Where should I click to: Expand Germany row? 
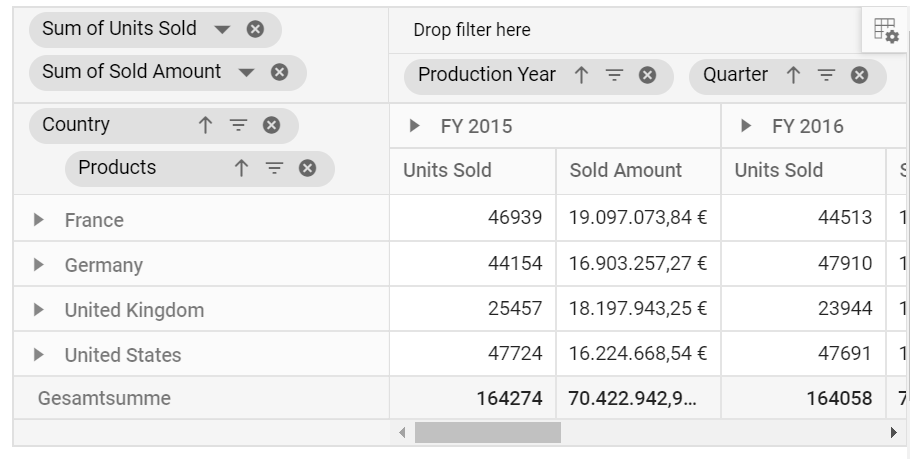point(38,265)
